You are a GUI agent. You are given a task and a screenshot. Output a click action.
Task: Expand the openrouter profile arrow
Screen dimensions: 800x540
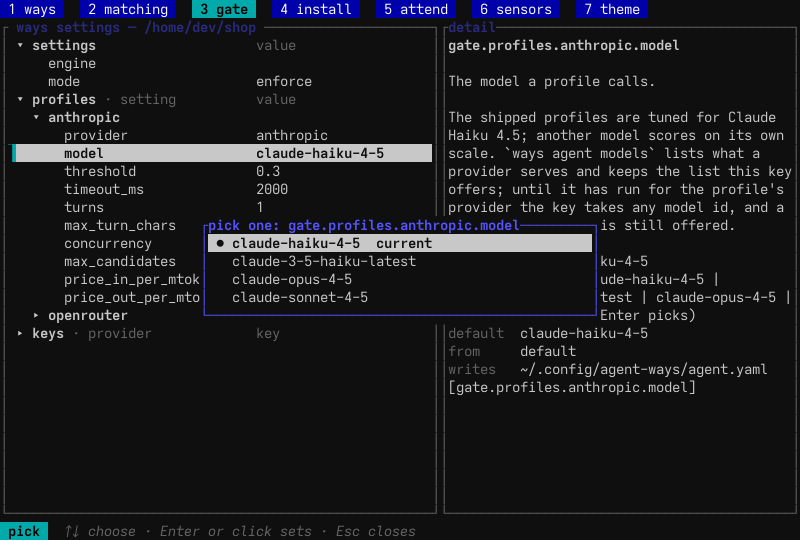tap(36, 315)
